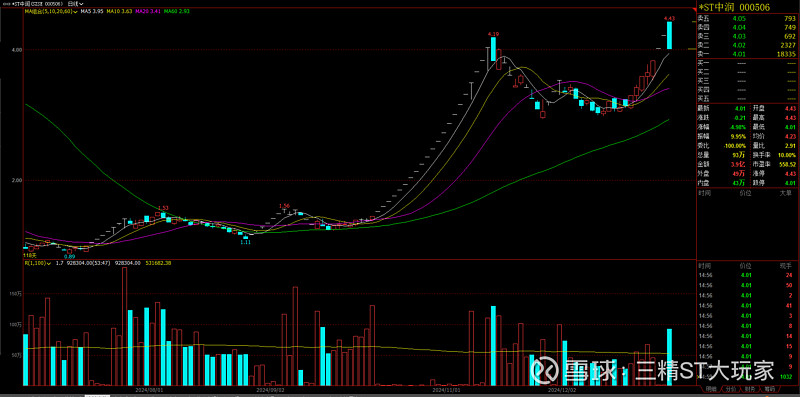Viewport: 800px width, 397px height.
Task: Click the 2024/08/01 date axis label
Action: [x=149, y=389]
